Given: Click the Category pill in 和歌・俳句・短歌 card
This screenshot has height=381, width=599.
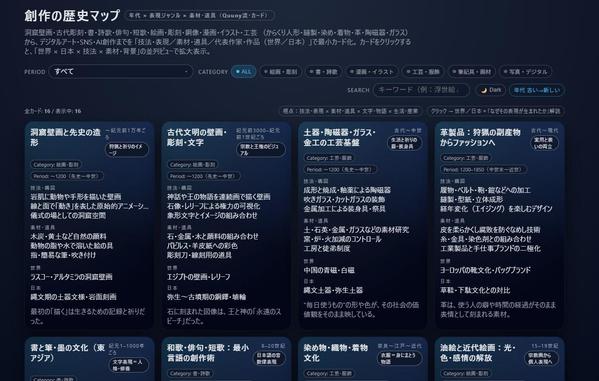Looking at the screenshot, I should [190, 373].
